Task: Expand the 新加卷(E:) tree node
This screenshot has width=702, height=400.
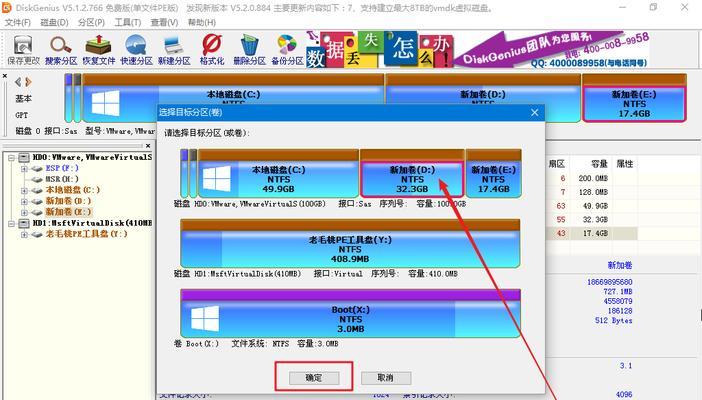Action: (x=24, y=212)
